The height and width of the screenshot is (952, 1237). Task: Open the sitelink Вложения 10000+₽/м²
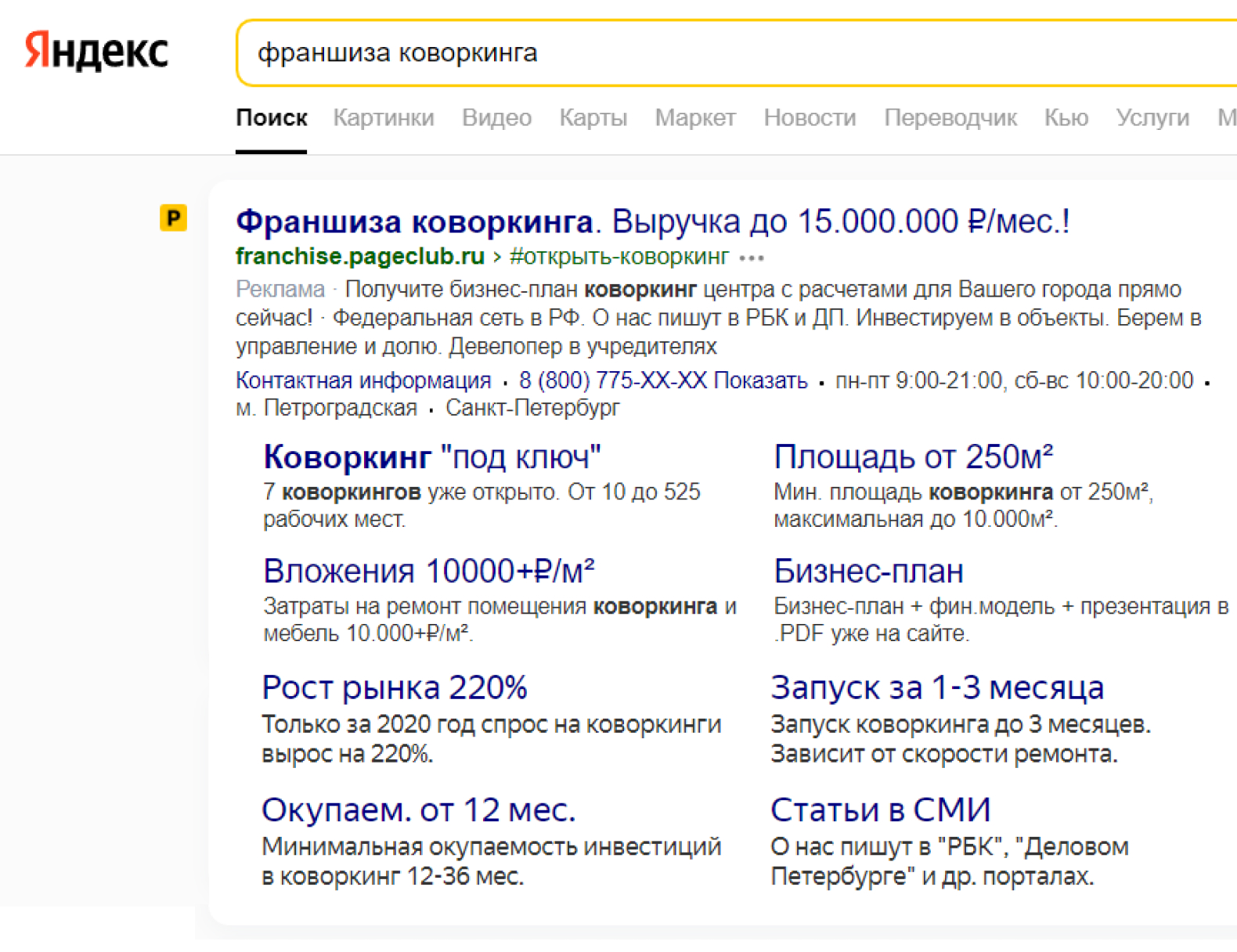(428, 571)
